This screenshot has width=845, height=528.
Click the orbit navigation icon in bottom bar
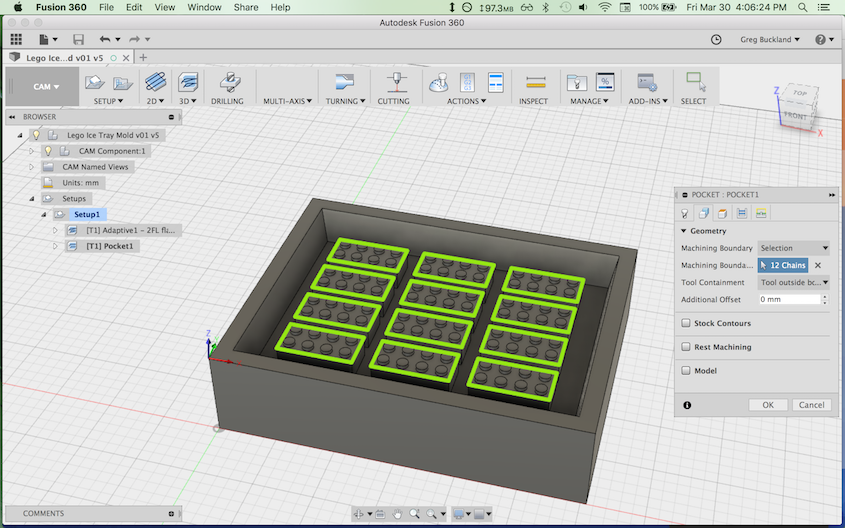358,514
